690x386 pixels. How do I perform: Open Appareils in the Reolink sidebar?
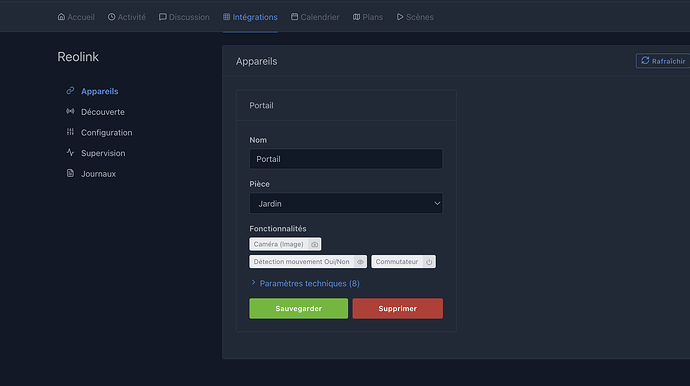tap(99, 91)
